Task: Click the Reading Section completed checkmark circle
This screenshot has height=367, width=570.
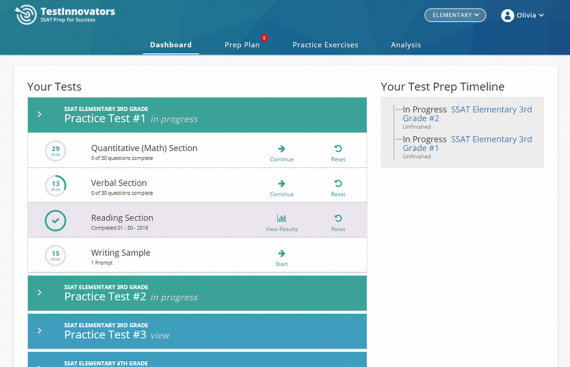Action: 55,221
